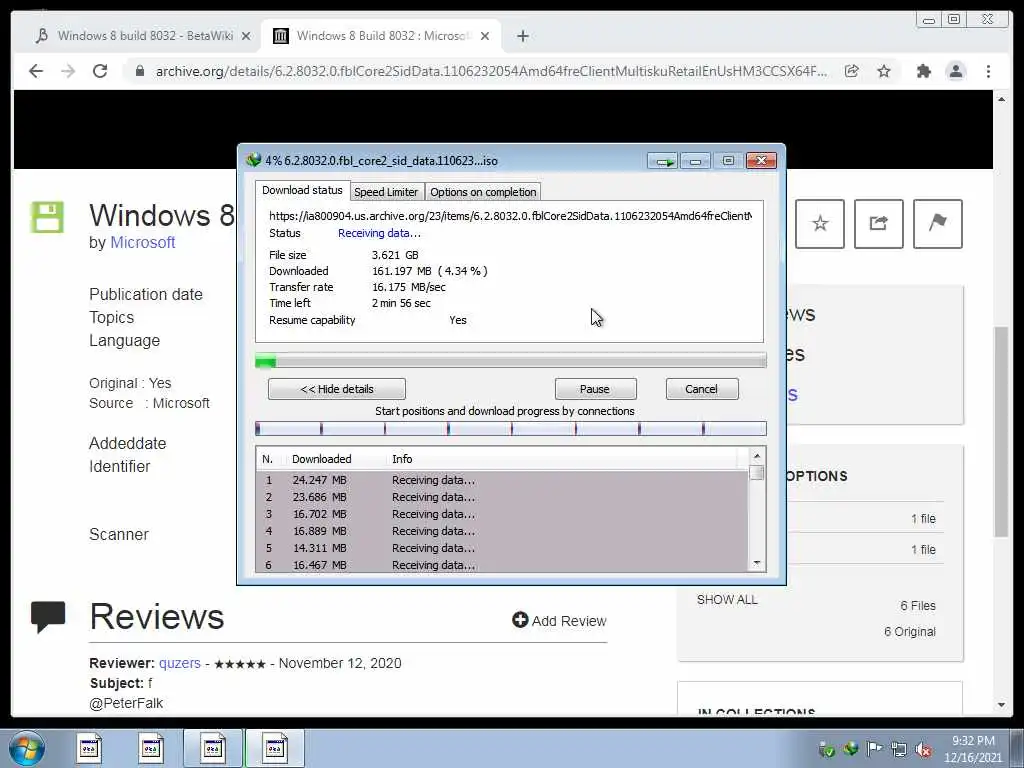The image size is (1024, 768).
Task: Select connection row 6 with 16.467 MB
Action: (x=502, y=564)
